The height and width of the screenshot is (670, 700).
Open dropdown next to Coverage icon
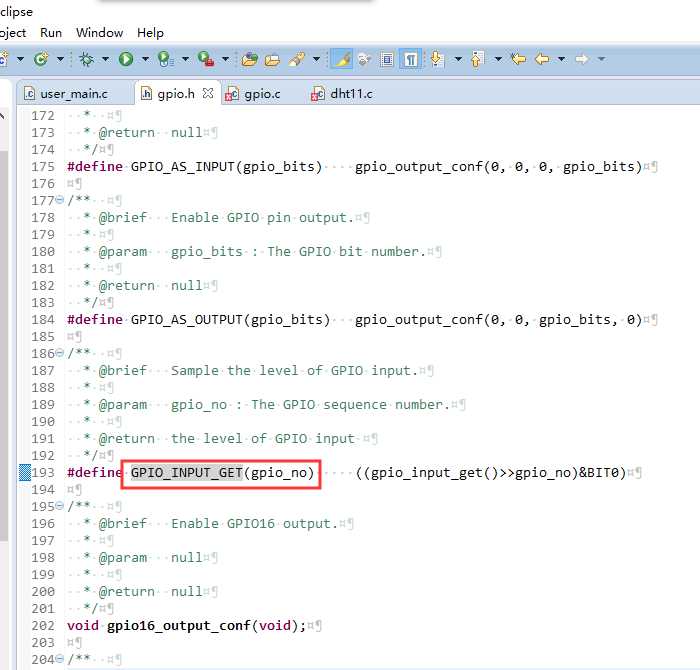[x=185, y=59]
